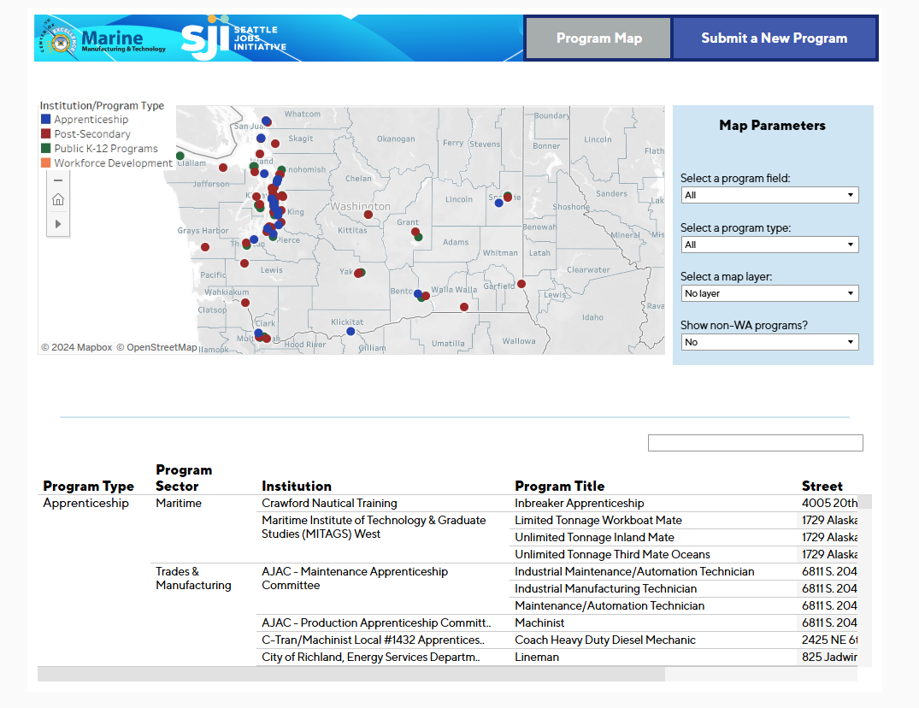Toggle Apprenticeship legend color filter

click(x=46, y=120)
